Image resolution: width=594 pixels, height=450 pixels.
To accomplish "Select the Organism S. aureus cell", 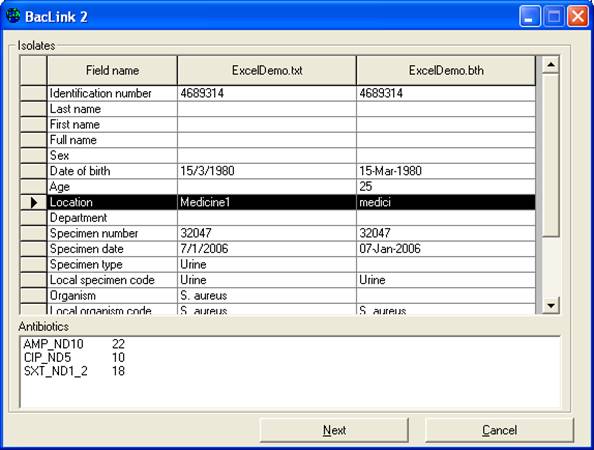I will point(267,295).
